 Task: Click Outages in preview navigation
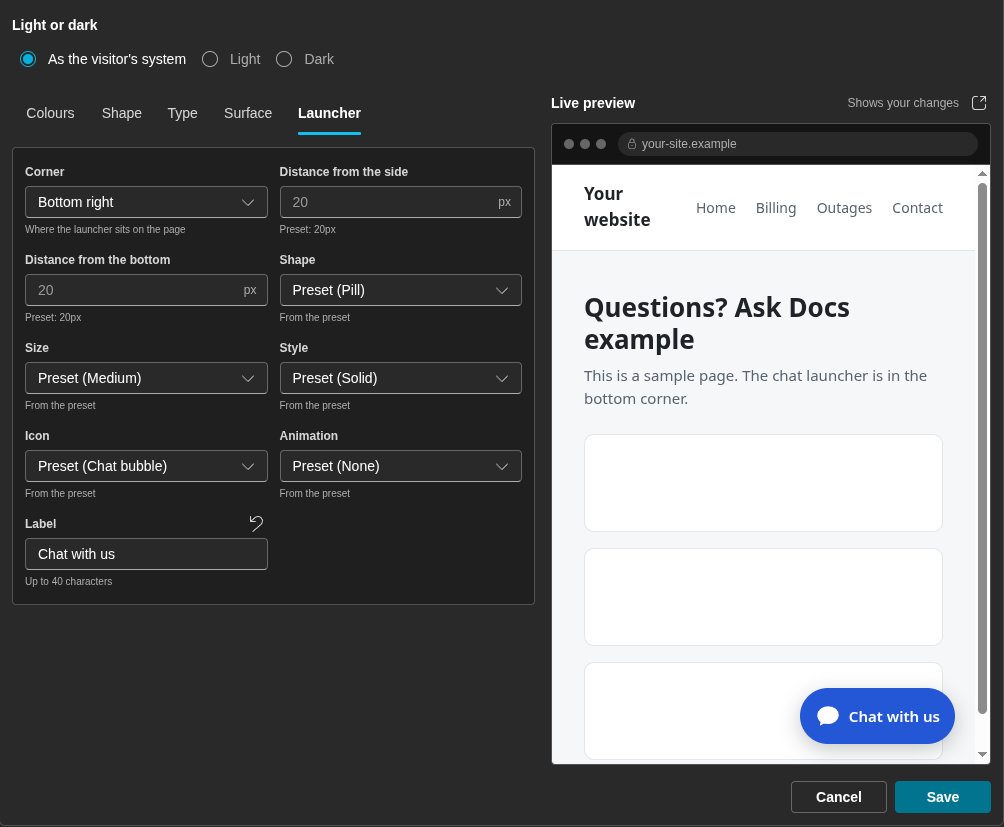(844, 208)
